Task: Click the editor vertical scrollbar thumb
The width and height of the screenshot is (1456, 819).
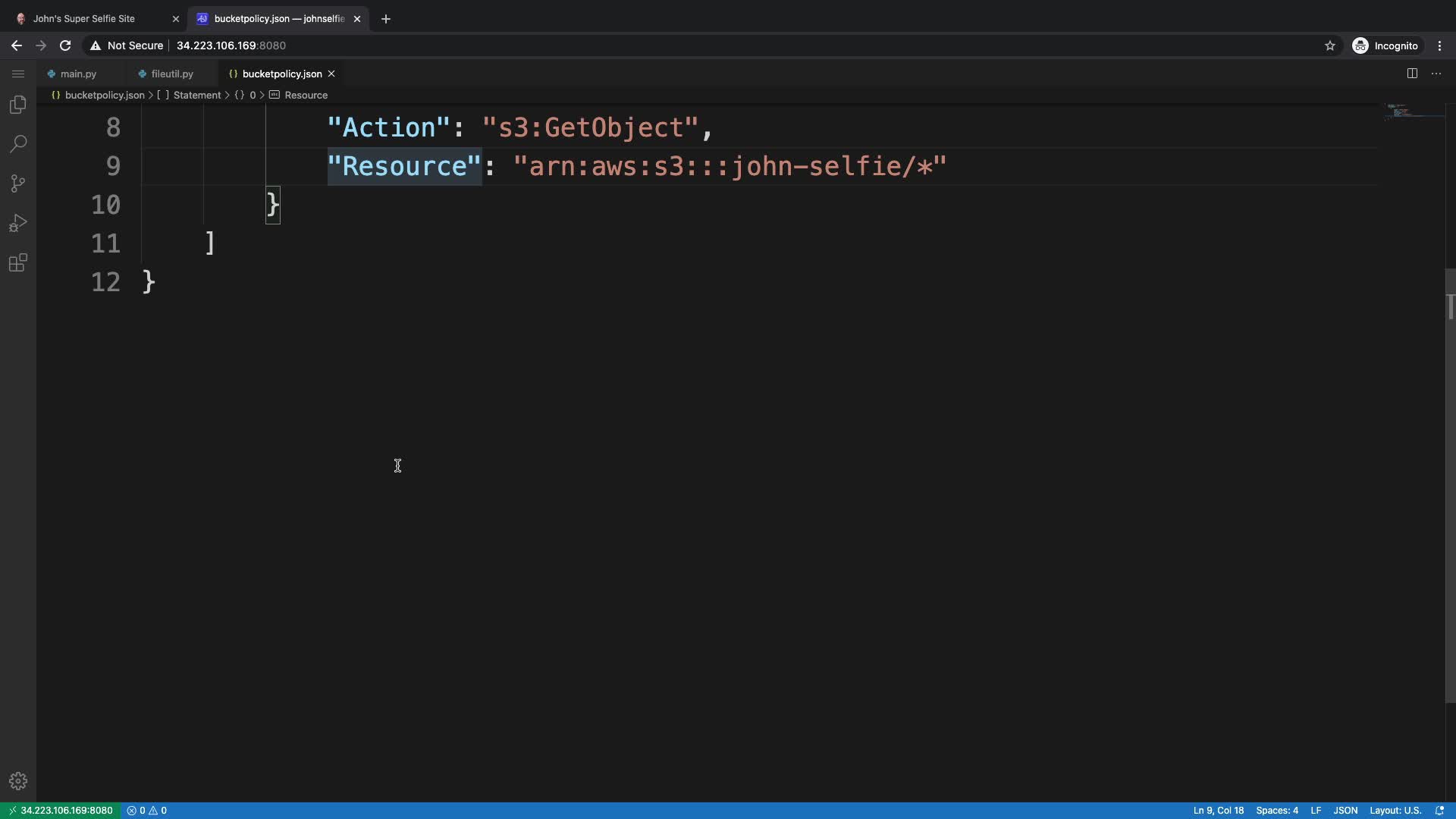Action: (1450, 485)
